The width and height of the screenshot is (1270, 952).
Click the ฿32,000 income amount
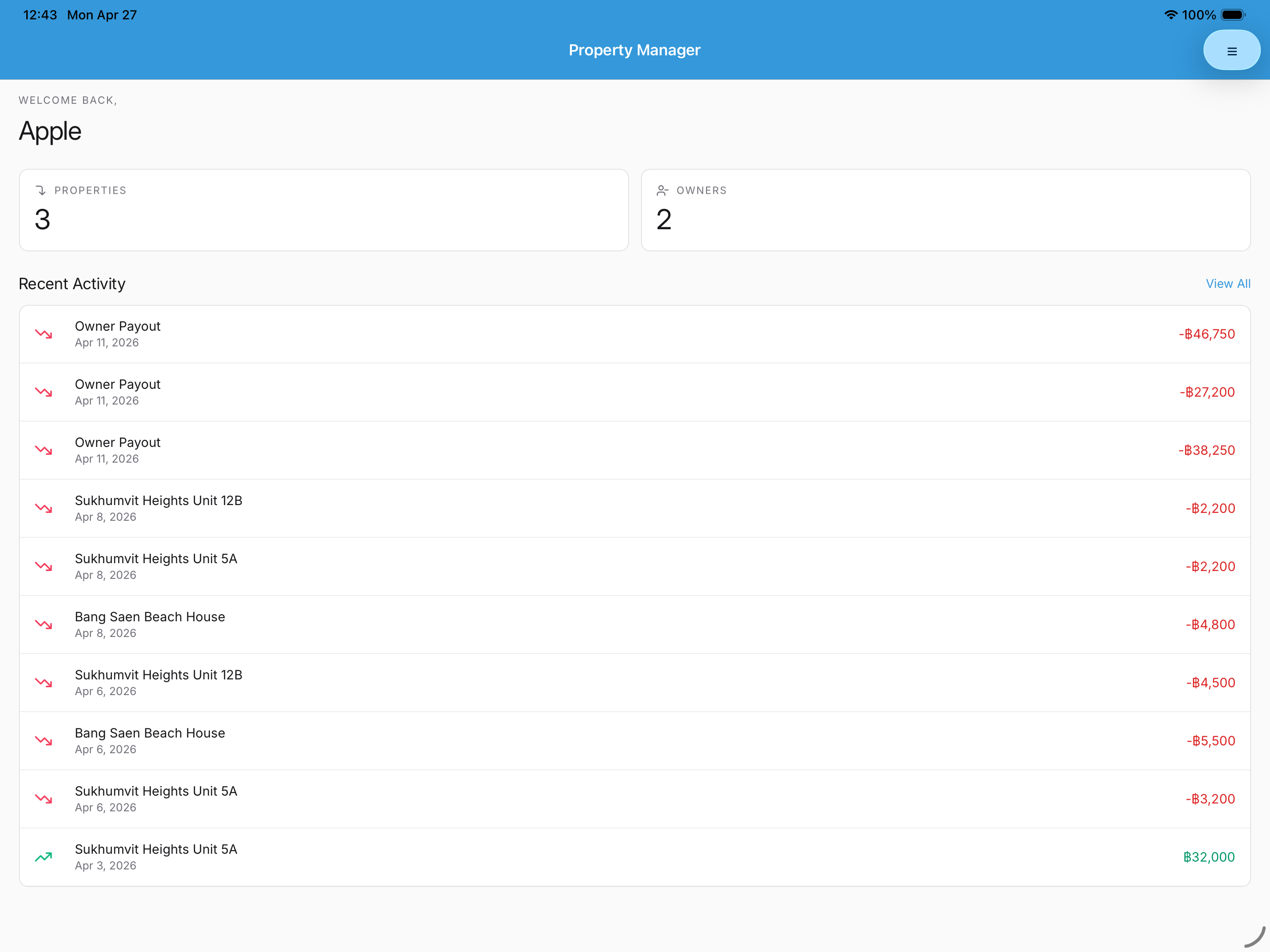click(1209, 857)
